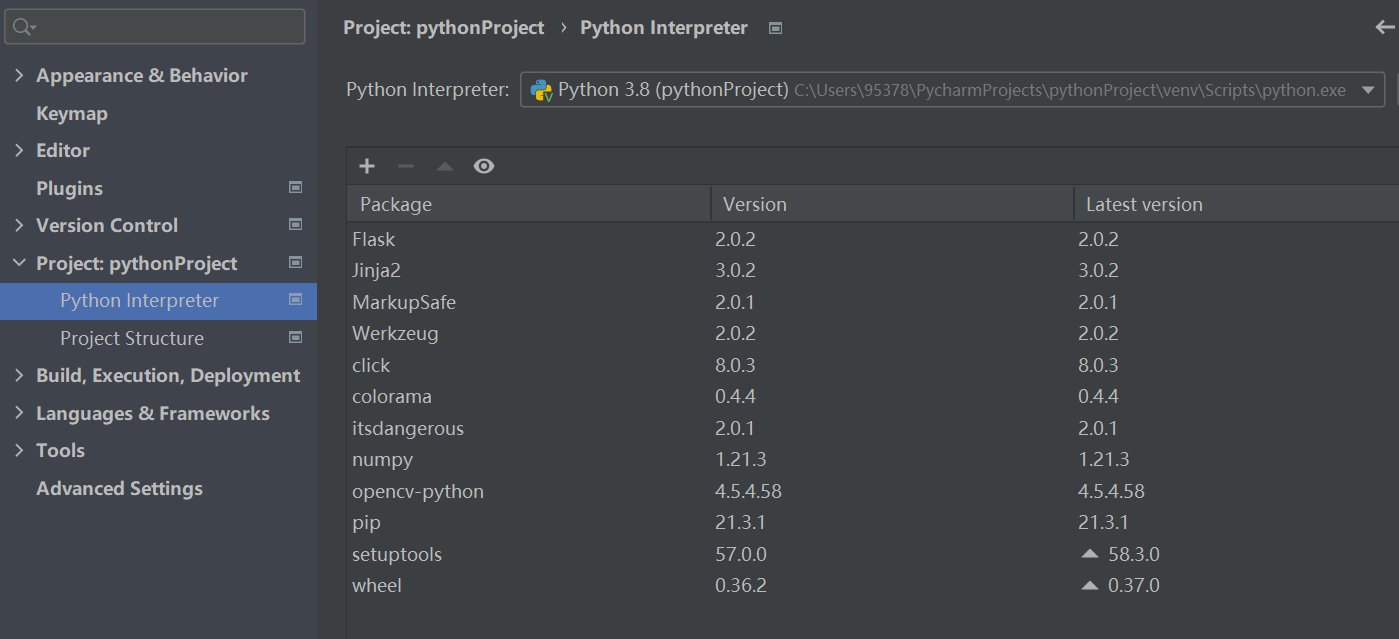Expand the Appearance & Behavior section
Image resolution: width=1399 pixels, height=639 pixels.
click(x=19, y=75)
